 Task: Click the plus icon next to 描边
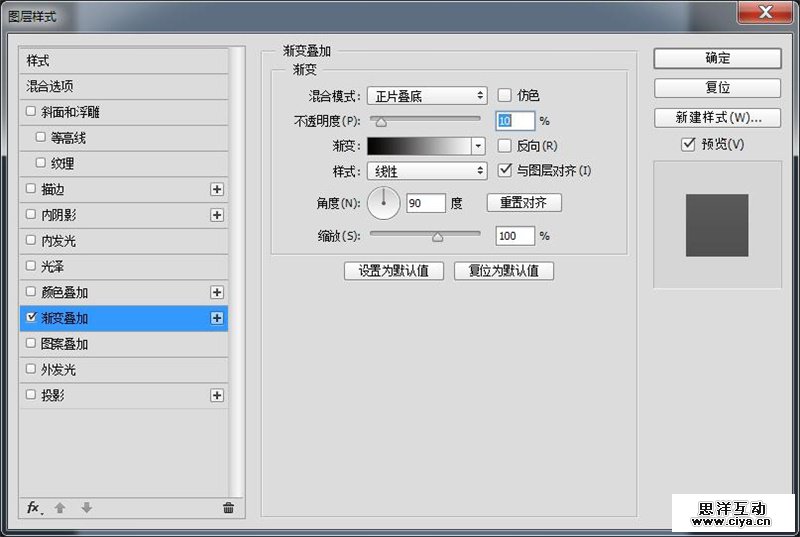[x=217, y=189]
